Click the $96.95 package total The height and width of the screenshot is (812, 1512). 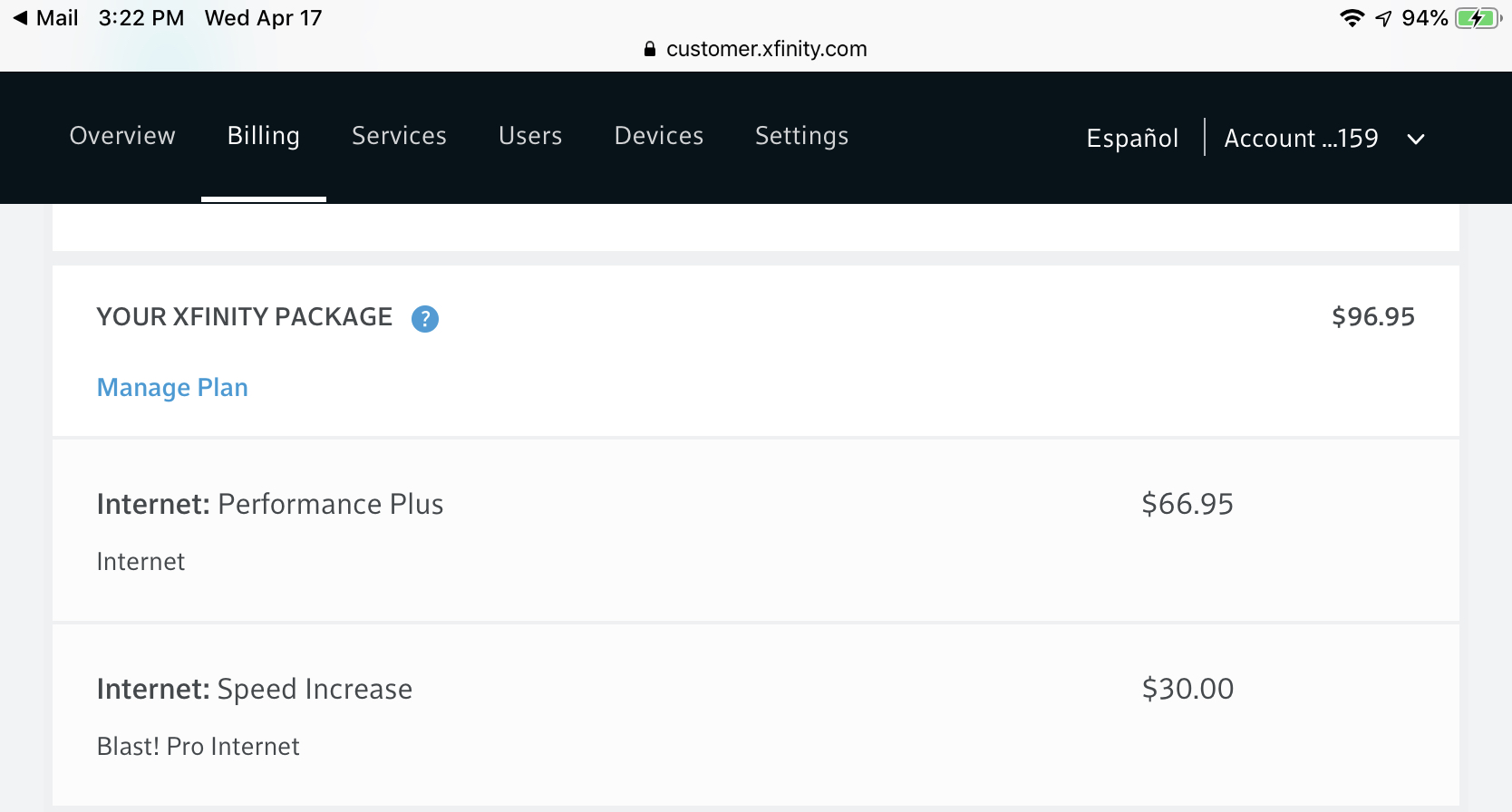[x=1372, y=317]
